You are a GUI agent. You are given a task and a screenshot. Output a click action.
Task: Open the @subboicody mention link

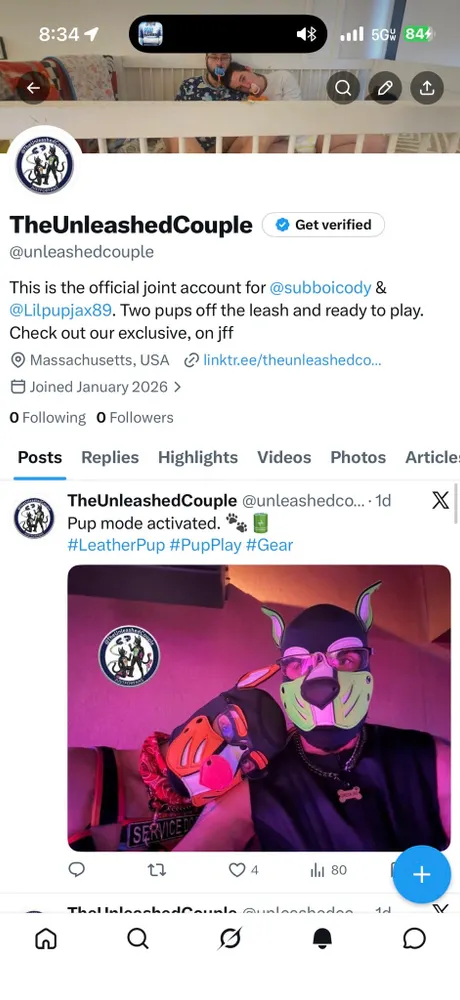tap(320, 288)
